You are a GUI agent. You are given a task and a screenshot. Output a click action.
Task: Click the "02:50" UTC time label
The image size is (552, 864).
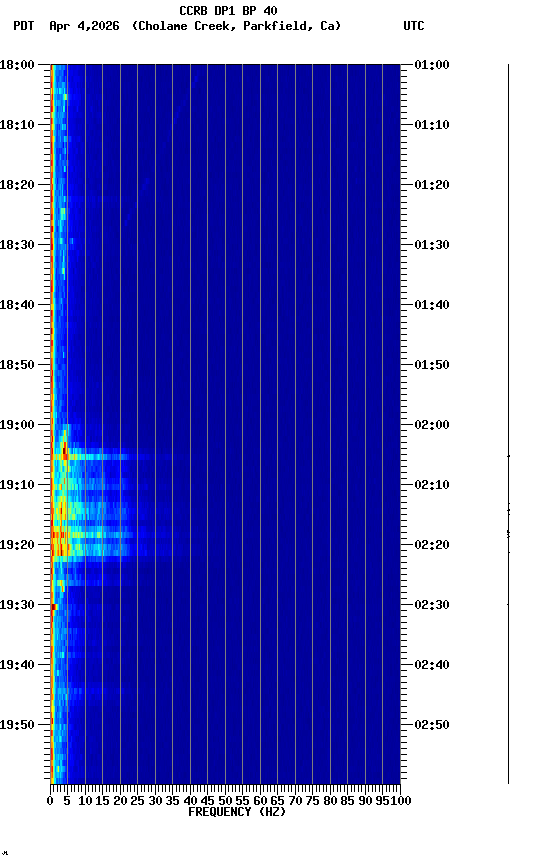(432, 726)
